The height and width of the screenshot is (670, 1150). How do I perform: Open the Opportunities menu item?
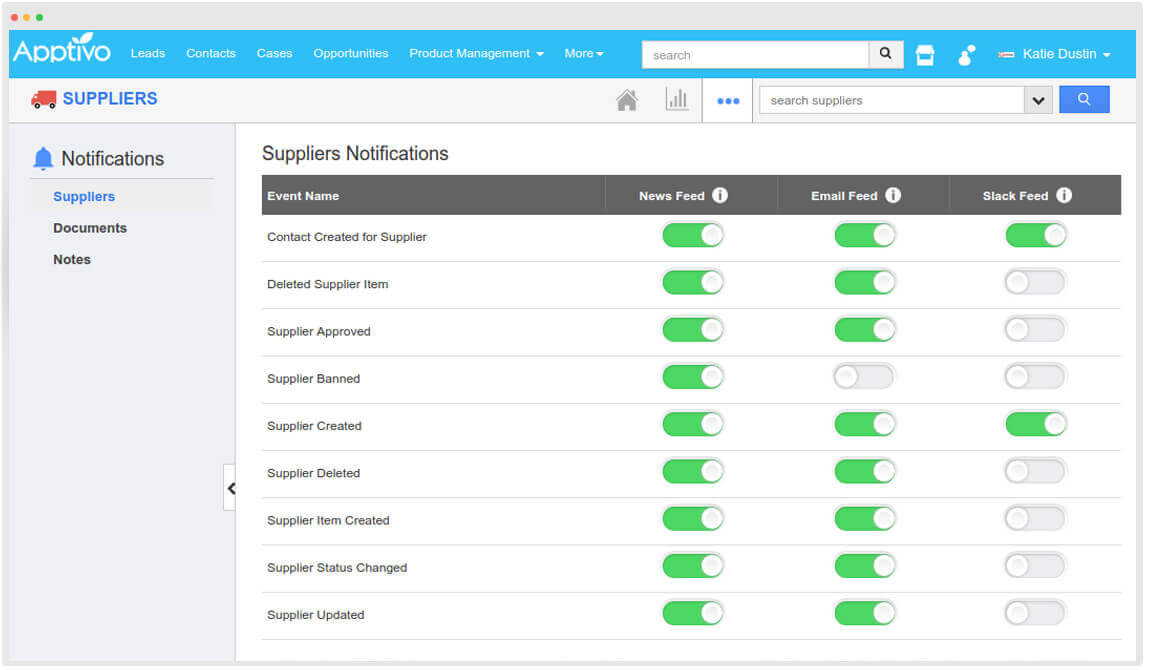350,54
